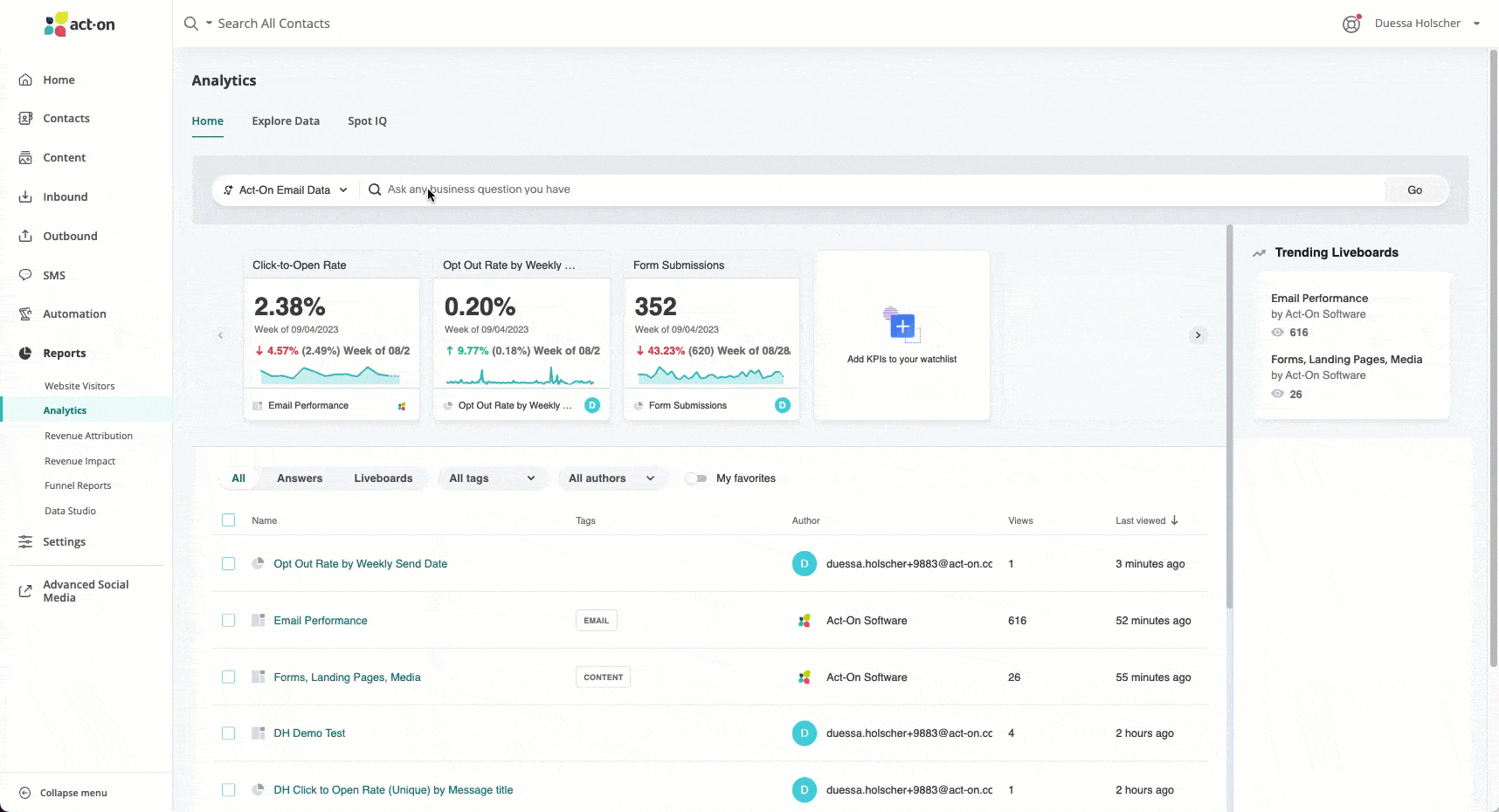Click the plus icon to add KPIs
The height and width of the screenshot is (812, 1499).
(902, 327)
